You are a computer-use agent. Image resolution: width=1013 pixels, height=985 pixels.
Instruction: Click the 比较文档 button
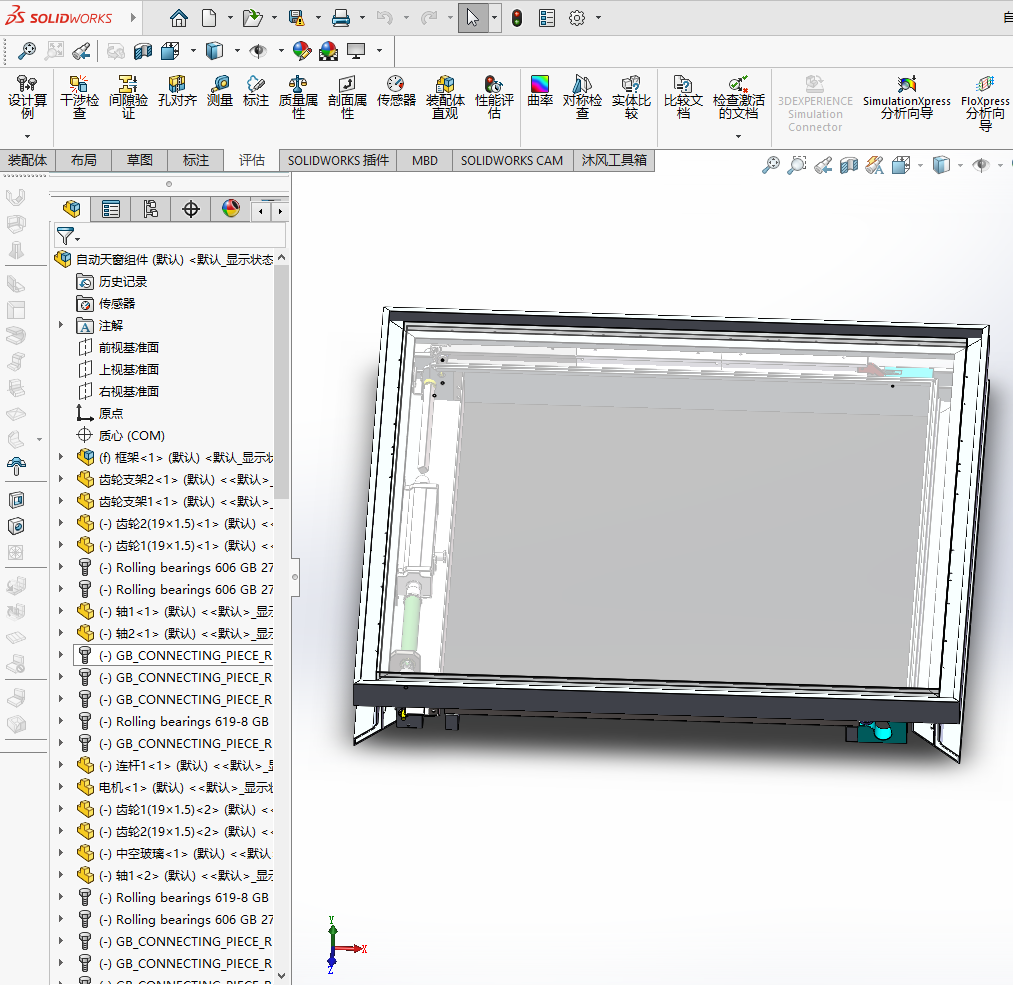(684, 95)
